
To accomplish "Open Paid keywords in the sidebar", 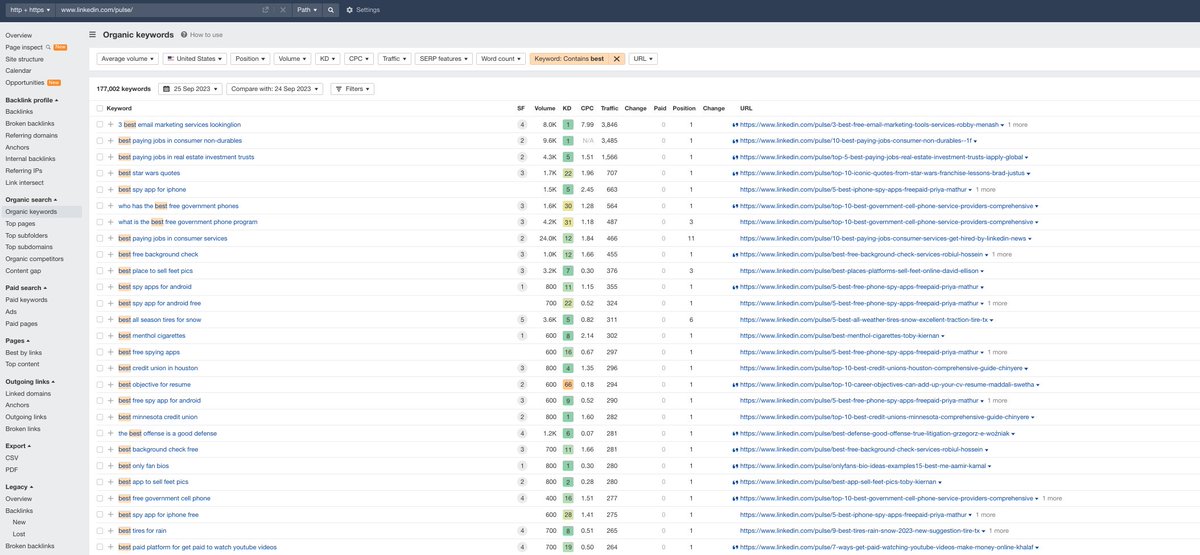I will [x=26, y=299].
